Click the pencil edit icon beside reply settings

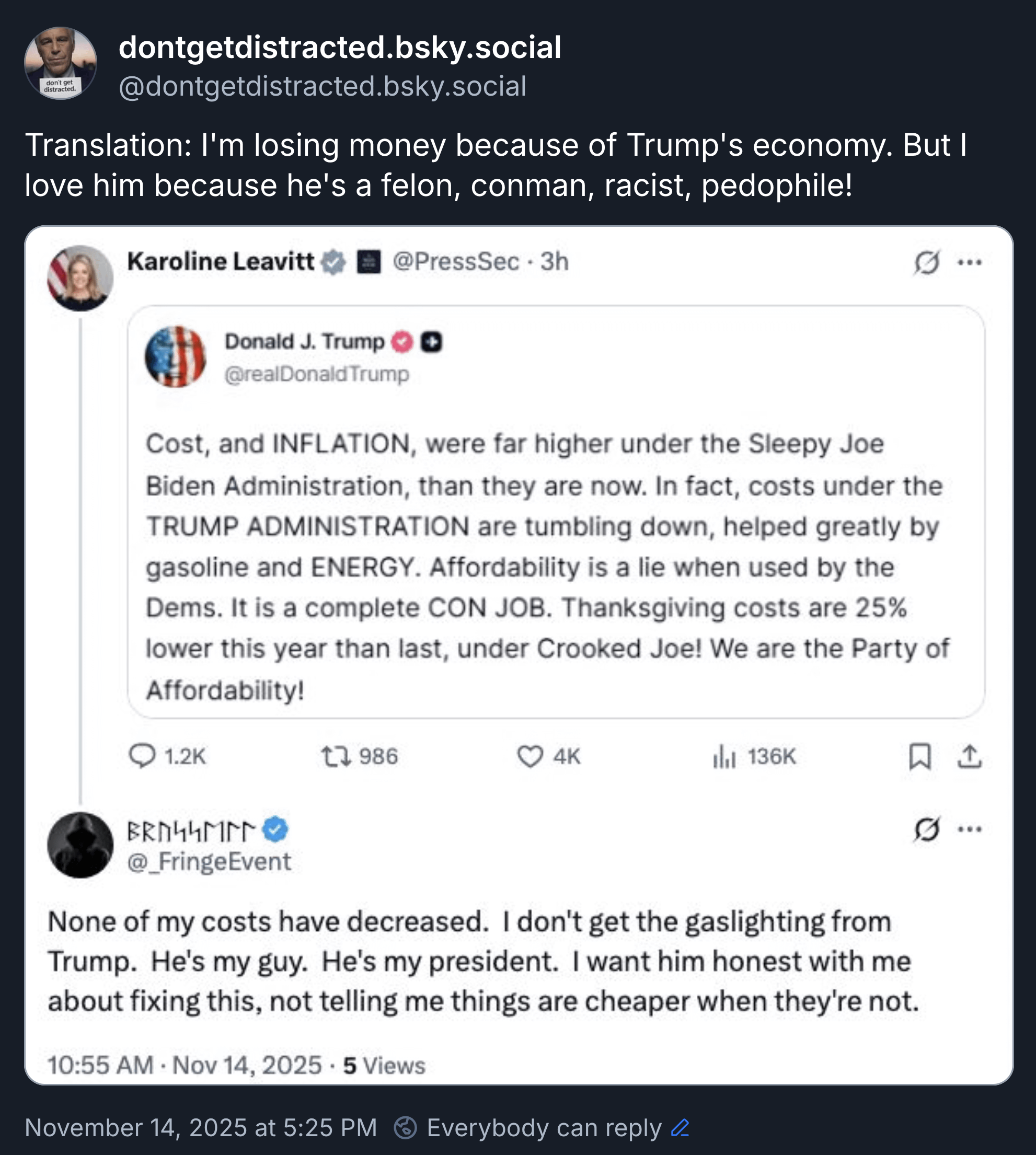click(680, 1128)
